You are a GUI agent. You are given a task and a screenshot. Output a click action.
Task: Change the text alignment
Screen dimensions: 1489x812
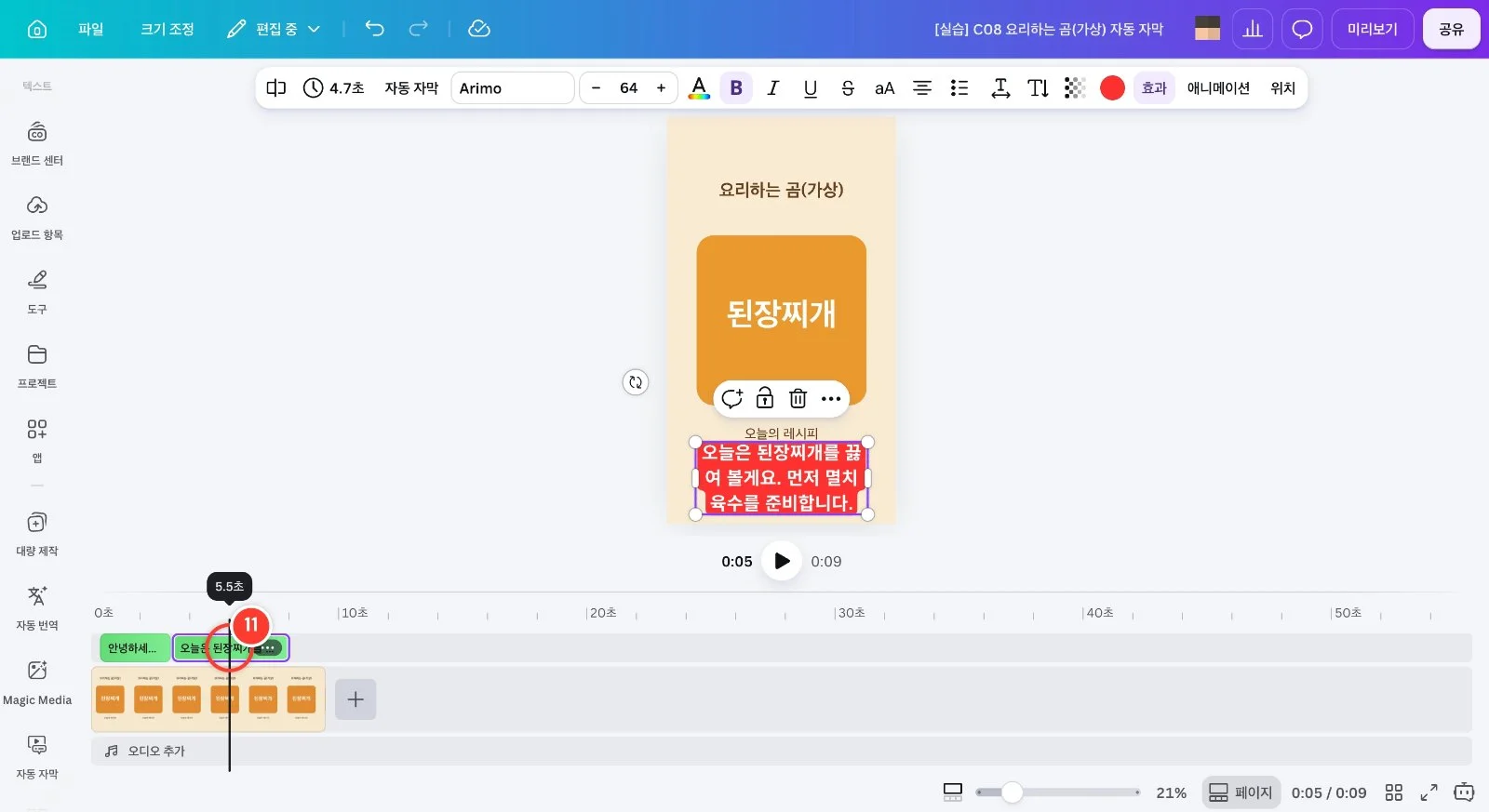(x=922, y=87)
